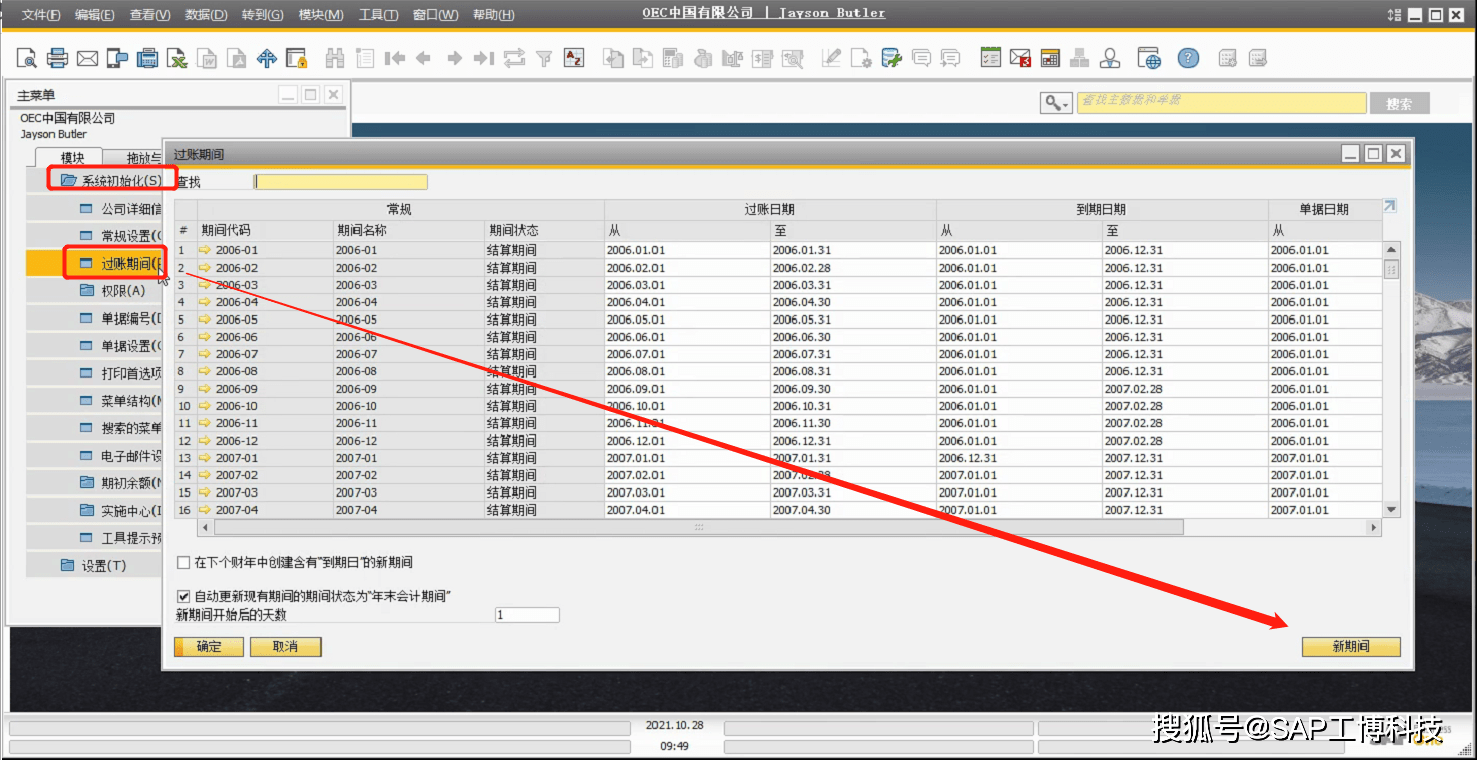
Task: Click the horizontal scrollbar right arrow
Action: pos(1374,527)
